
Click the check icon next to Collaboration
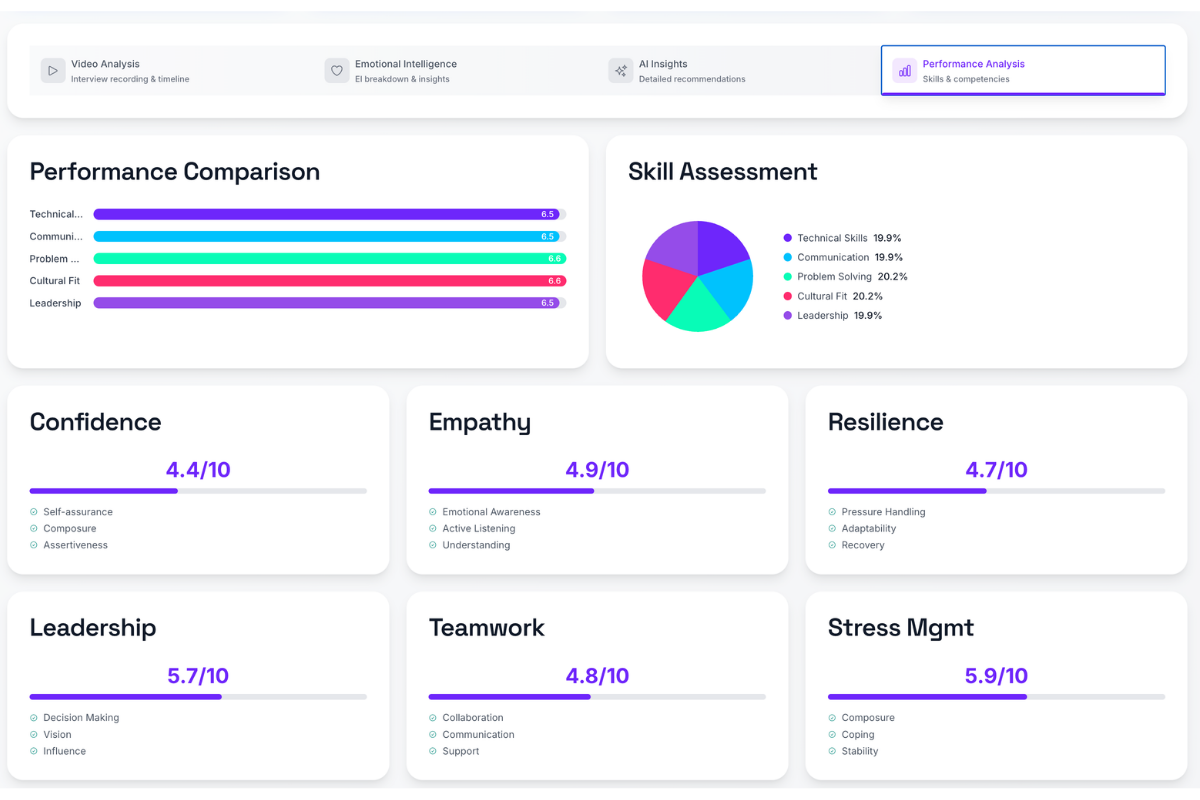click(x=432, y=717)
